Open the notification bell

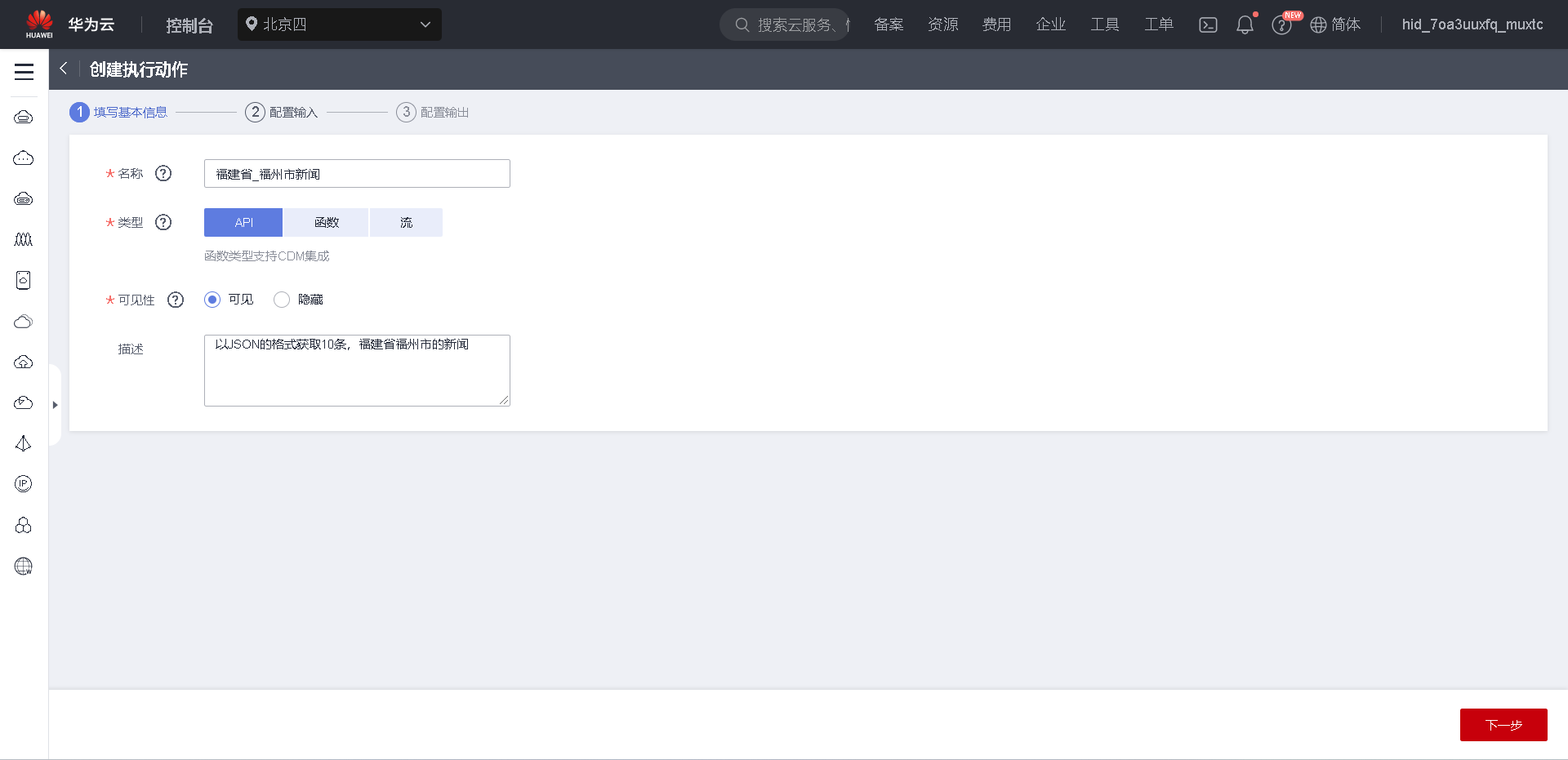(1245, 25)
